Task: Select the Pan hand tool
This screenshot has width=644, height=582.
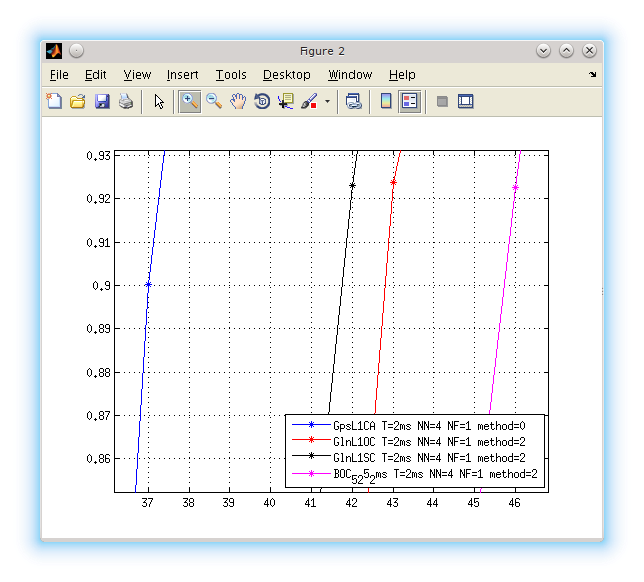Action: tap(238, 101)
